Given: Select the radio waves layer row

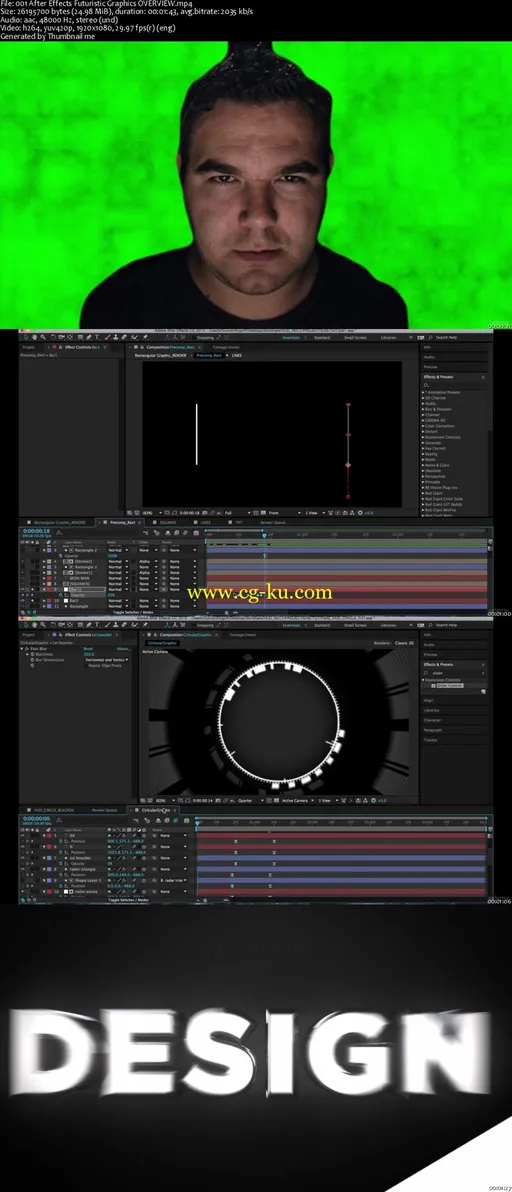Looking at the screenshot, I should click(106, 892).
